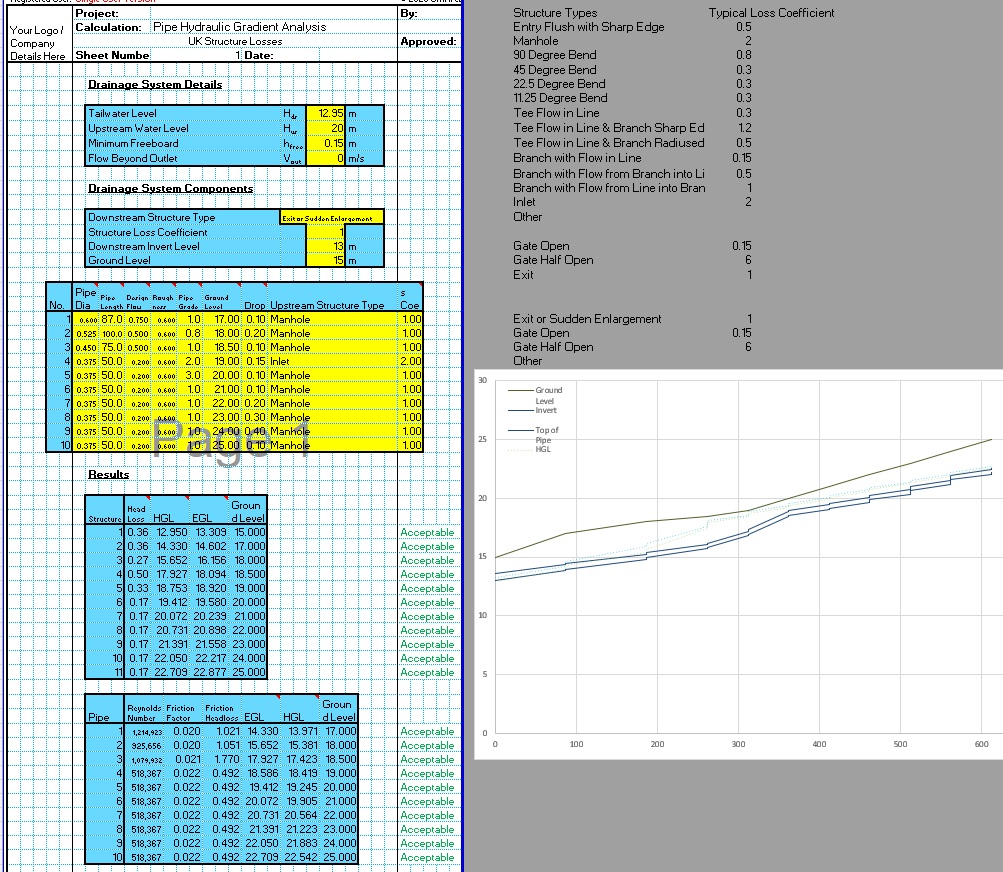This screenshot has width=1003, height=872.
Task: Click the Your Logo company details cell
Action: pyautogui.click(x=39, y=43)
